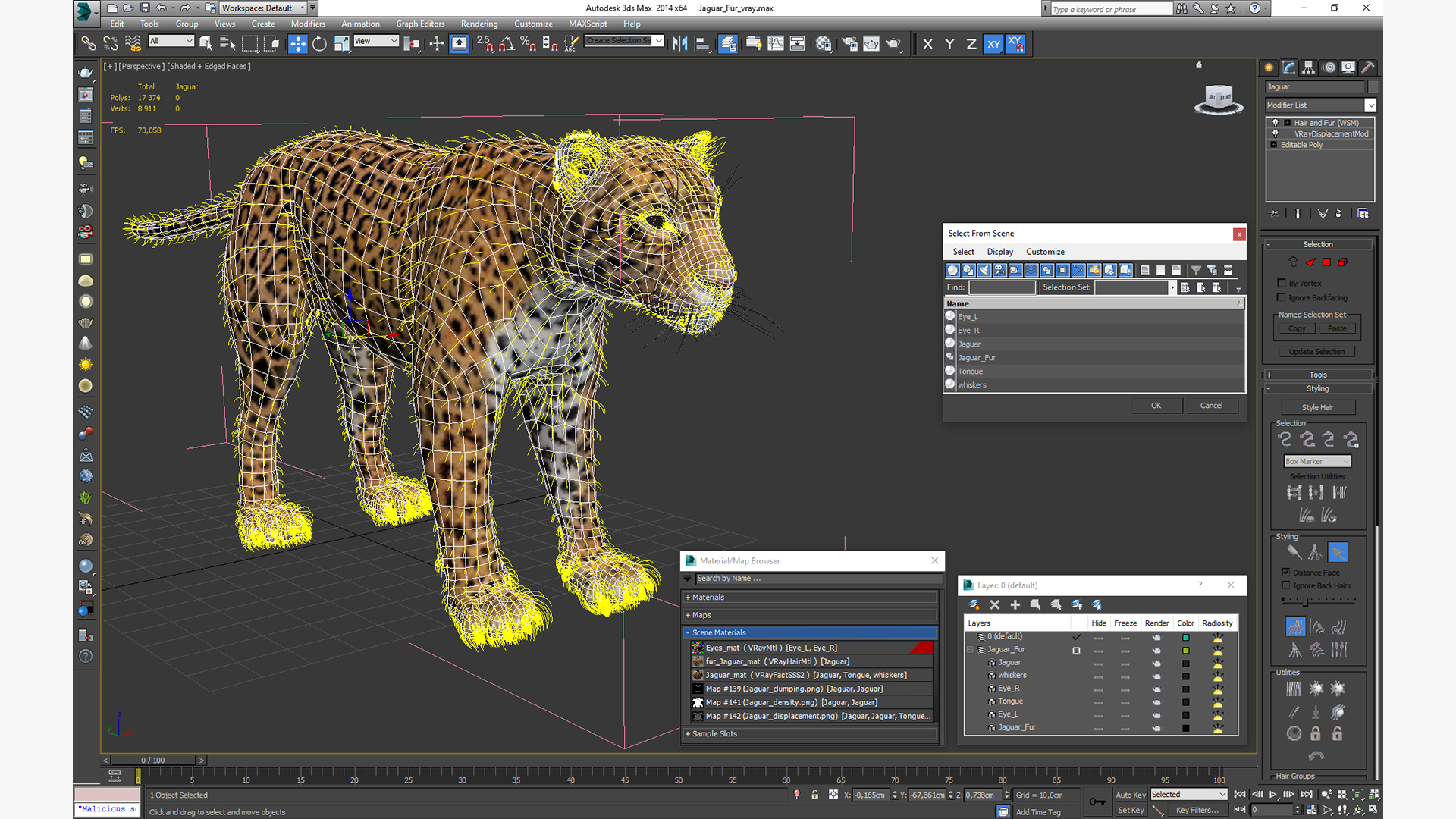This screenshot has height=819, width=1456.
Task: Open the Hierarchy command panel tab
Action: [x=1308, y=67]
